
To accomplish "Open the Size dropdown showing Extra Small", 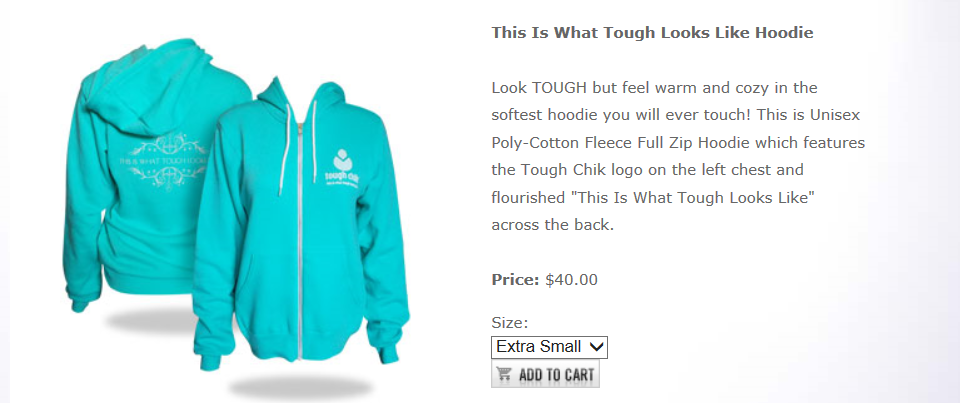I will click(x=549, y=347).
